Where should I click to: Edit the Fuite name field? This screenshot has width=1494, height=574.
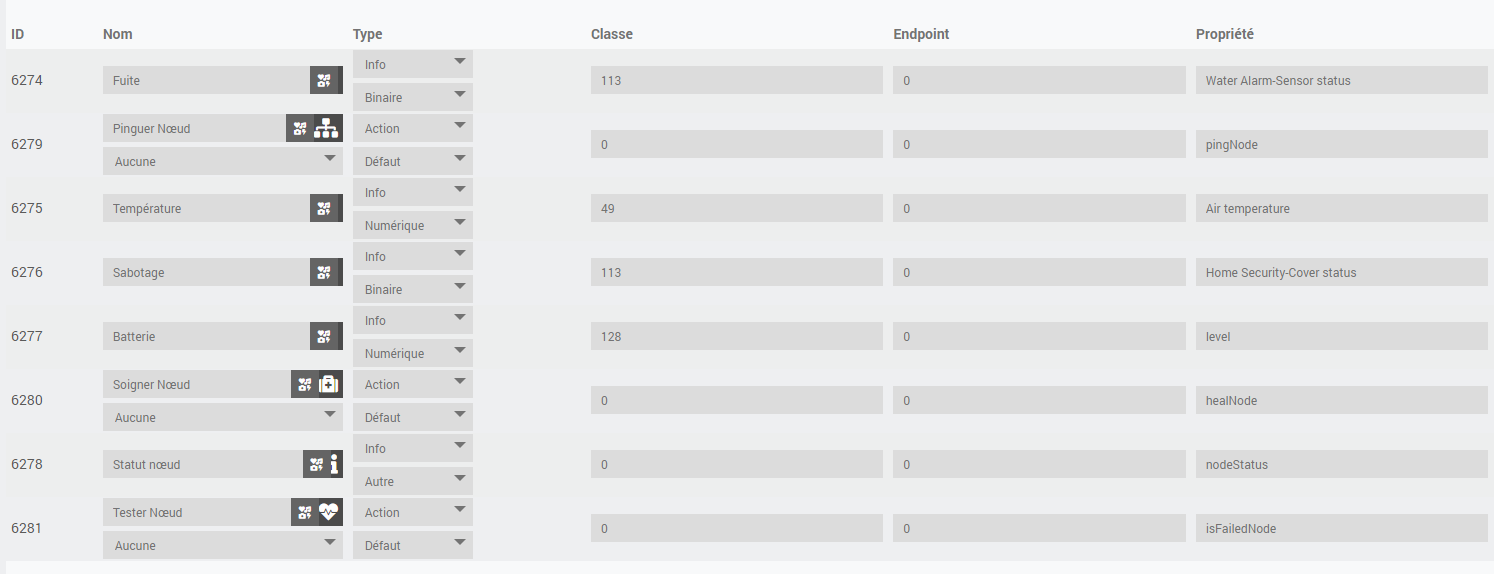(206, 80)
